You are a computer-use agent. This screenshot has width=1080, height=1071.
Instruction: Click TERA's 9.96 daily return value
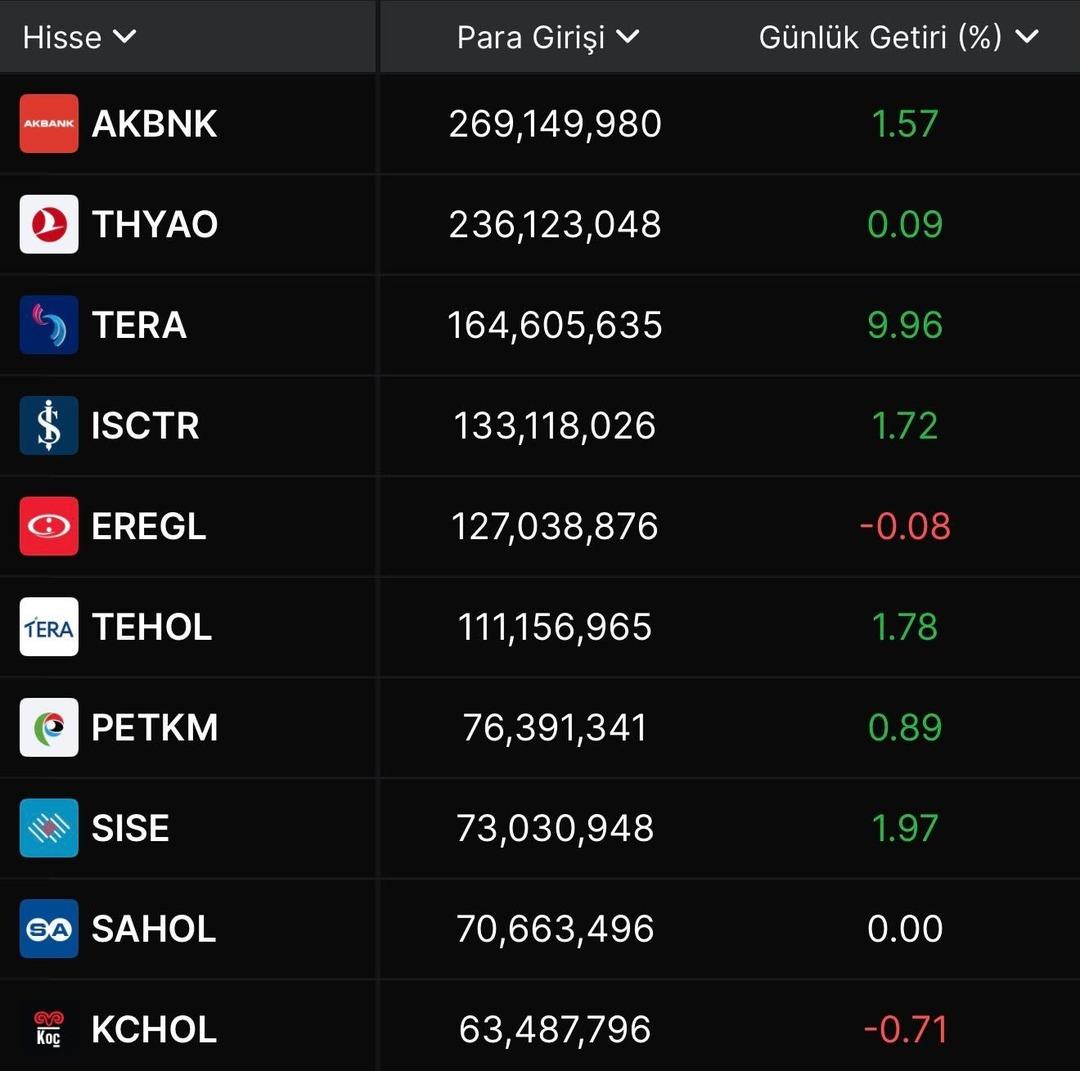pos(905,325)
